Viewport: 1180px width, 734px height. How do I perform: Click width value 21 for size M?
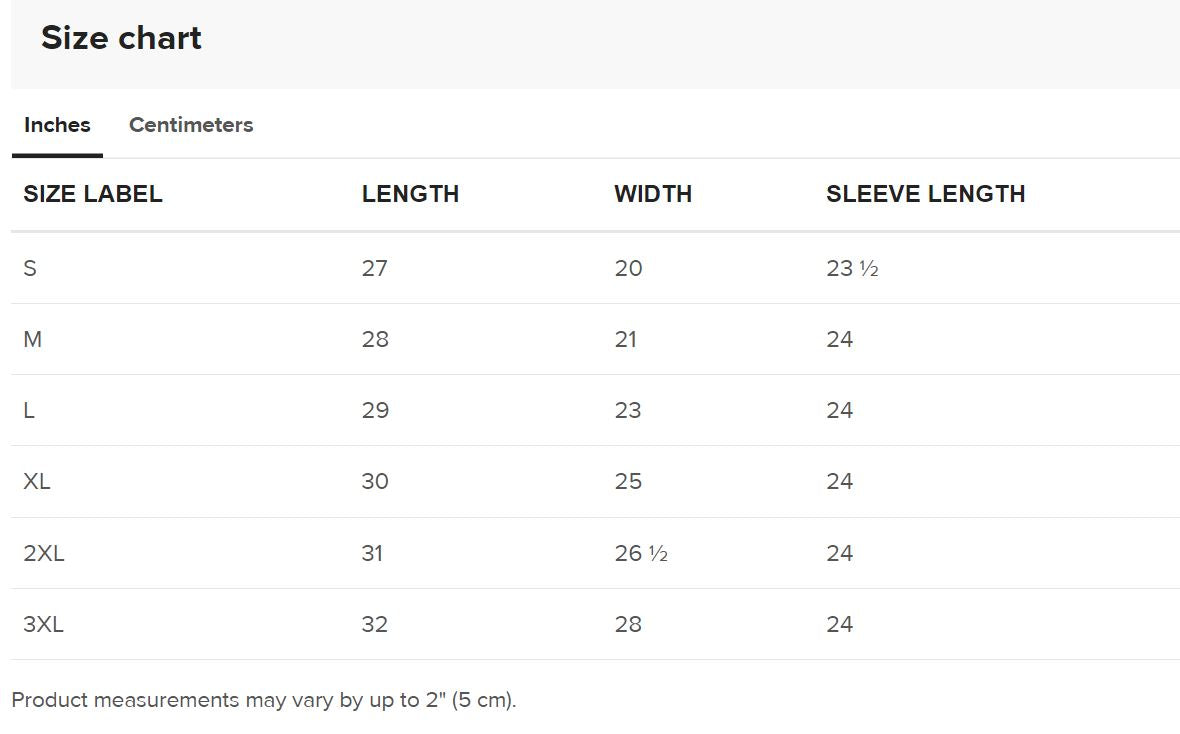click(626, 339)
